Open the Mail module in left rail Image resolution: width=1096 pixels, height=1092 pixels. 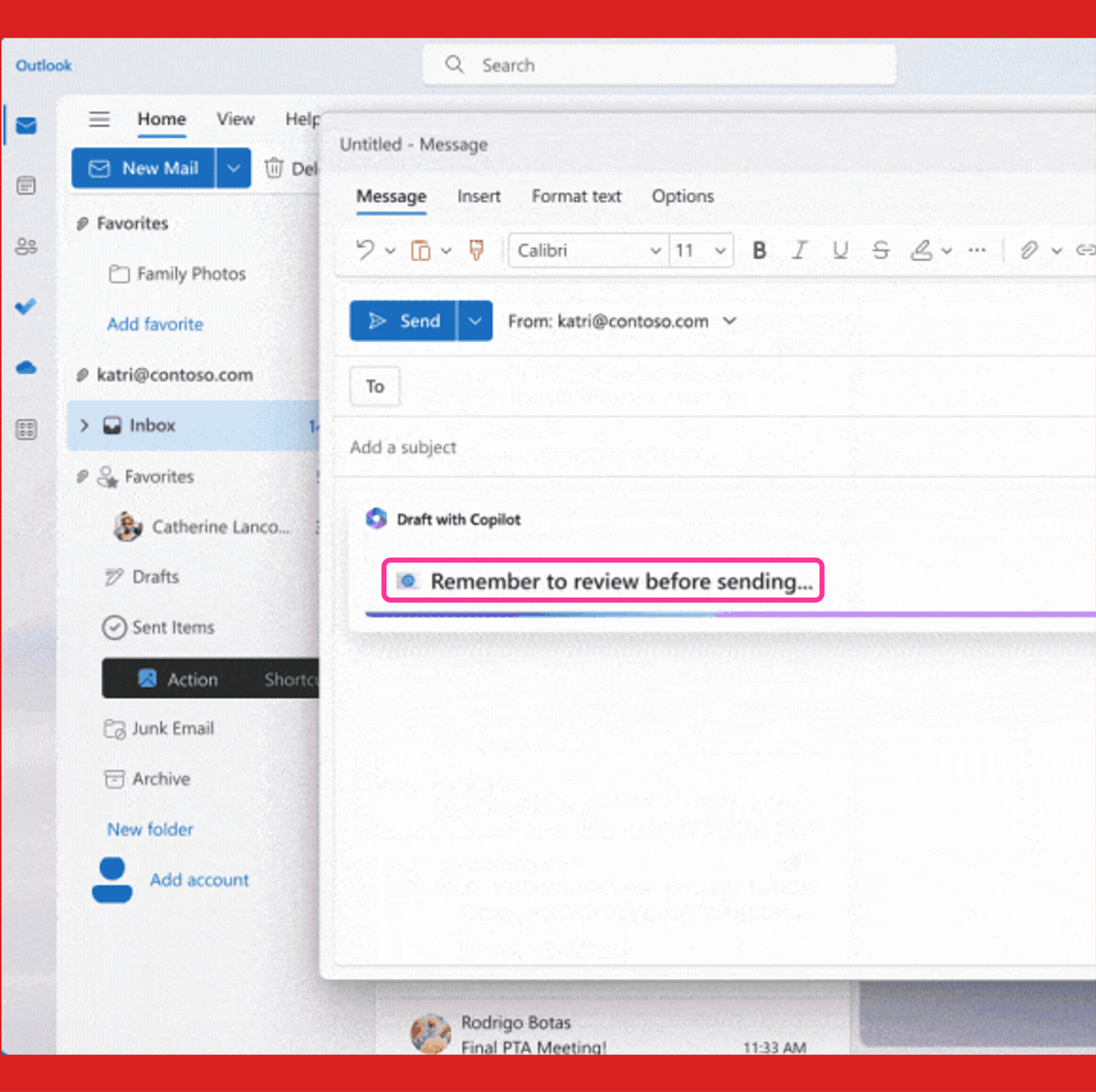pyautogui.click(x=26, y=125)
